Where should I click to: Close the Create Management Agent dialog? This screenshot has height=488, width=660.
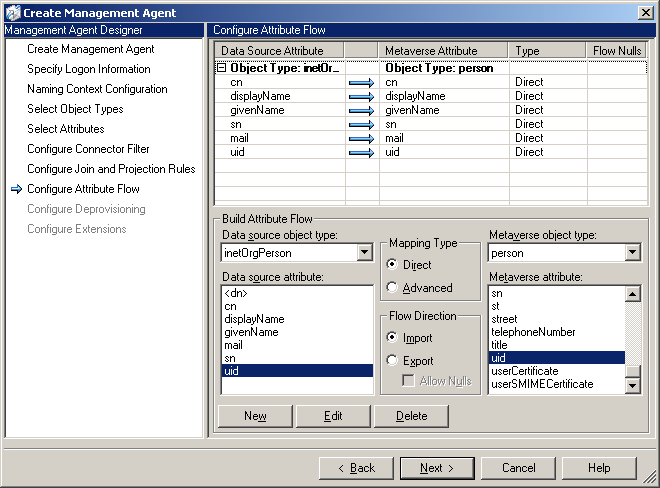click(x=645, y=13)
